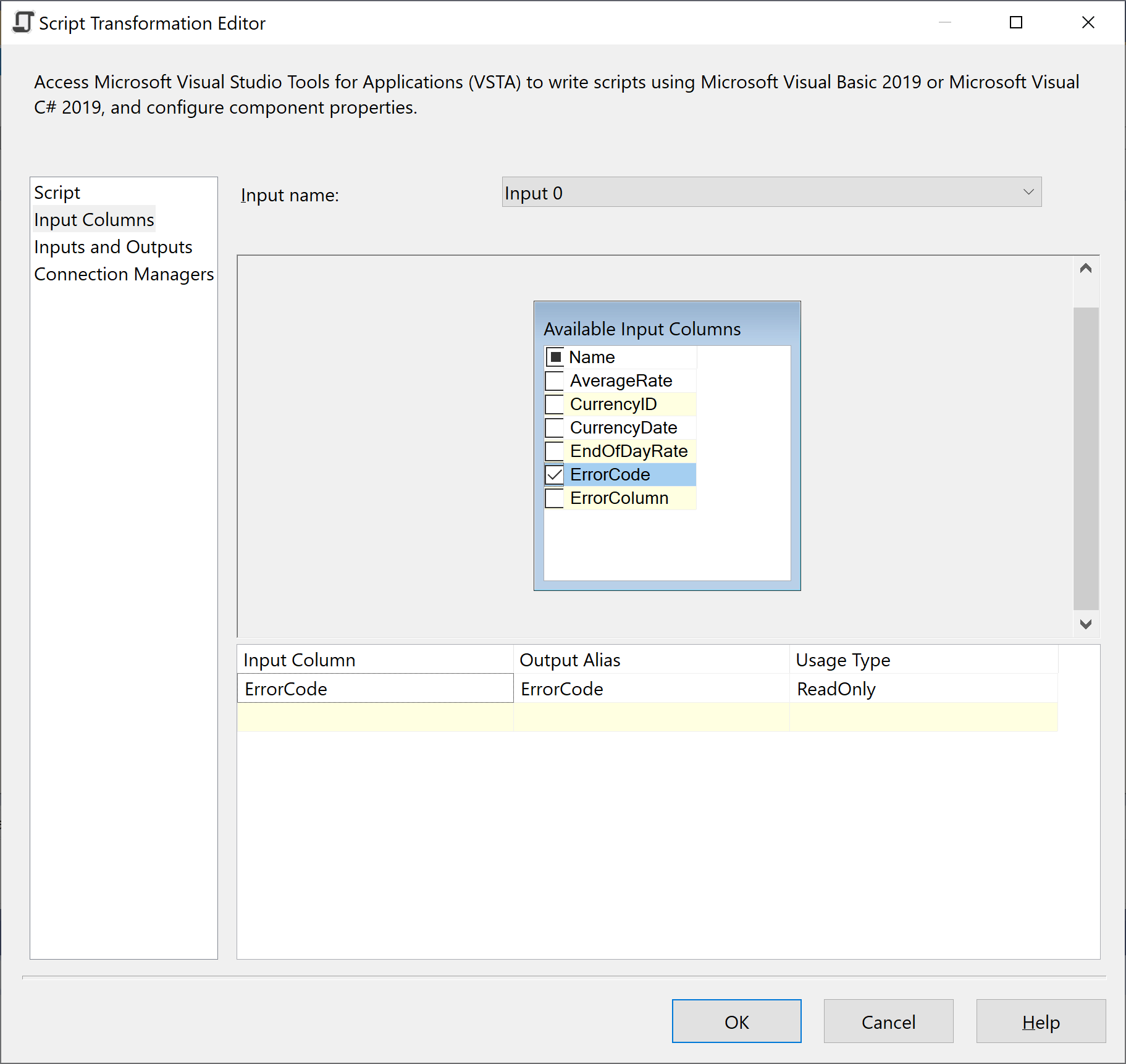Click the ErrorCode Output Alias cell
The height and width of the screenshot is (1064, 1126).
[x=652, y=688]
